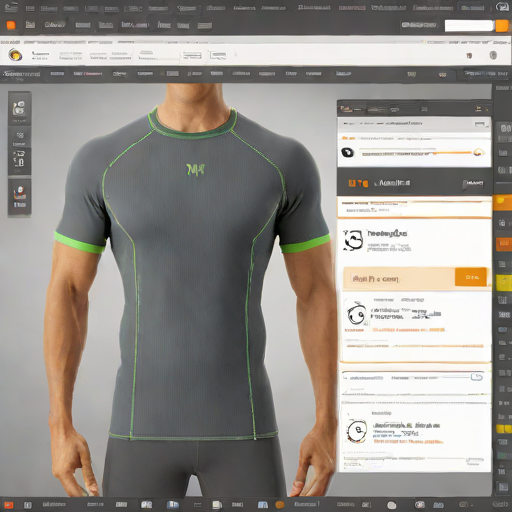Click the white search field at top right
The image size is (512, 512).
pos(469,26)
